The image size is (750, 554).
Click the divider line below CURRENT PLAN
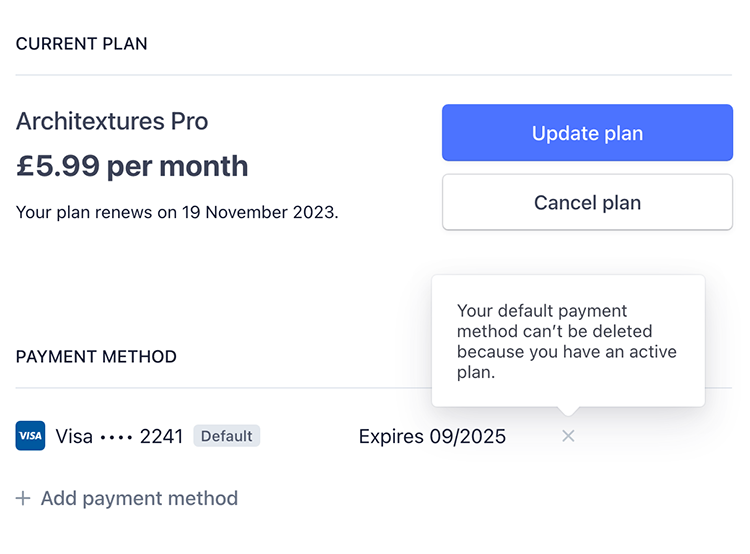click(373, 75)
